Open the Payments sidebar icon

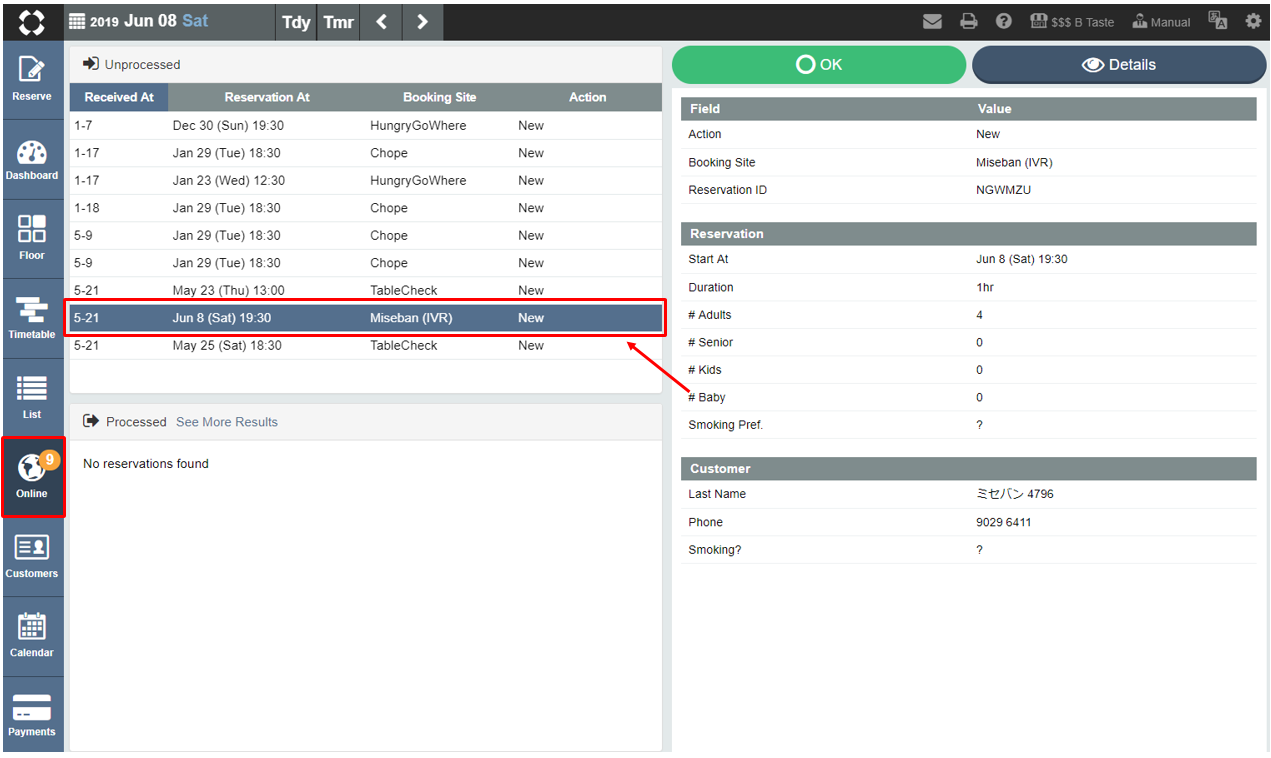(32, 715)
